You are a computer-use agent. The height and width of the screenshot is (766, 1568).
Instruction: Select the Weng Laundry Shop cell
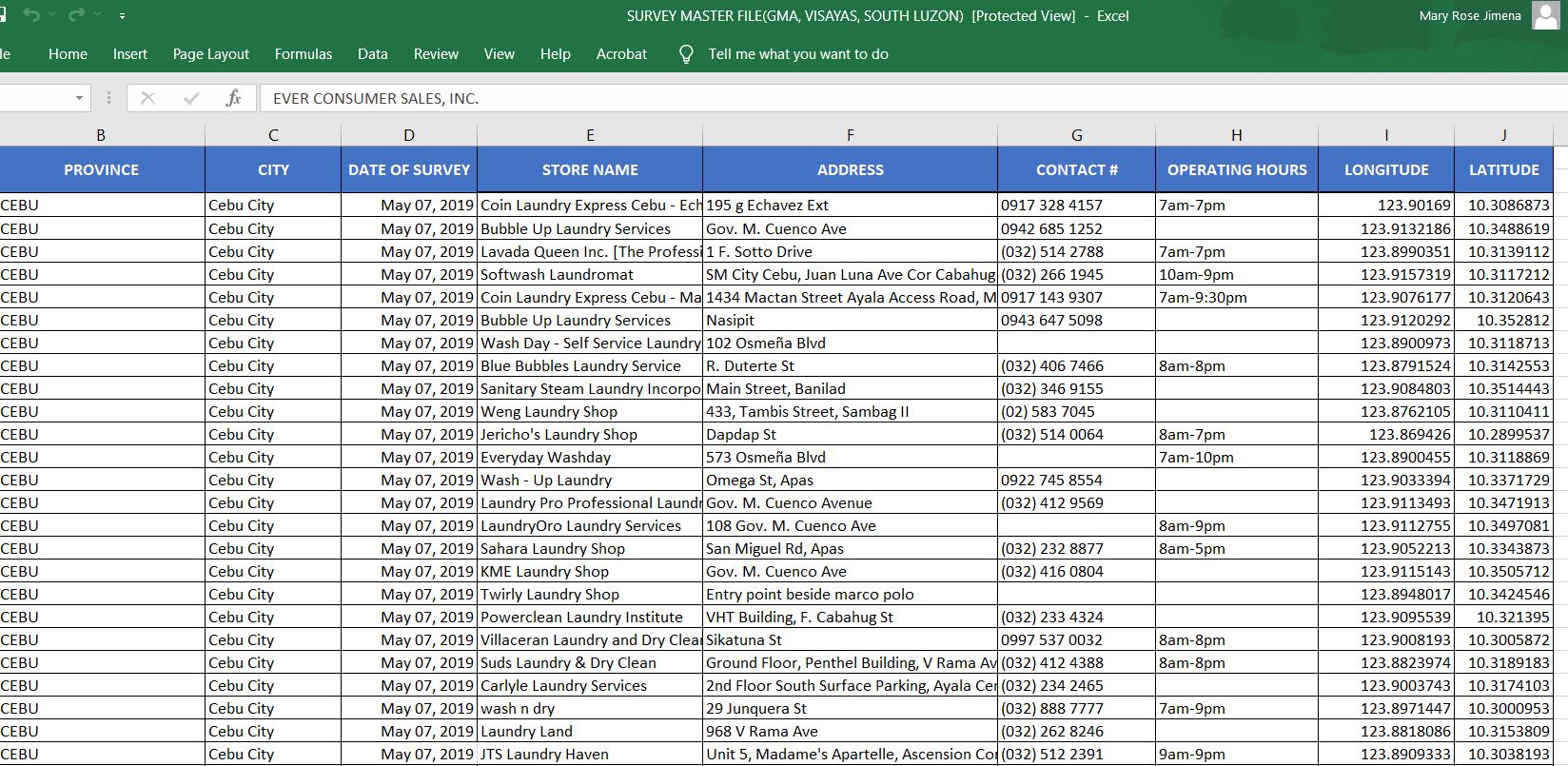pos(590,411)
